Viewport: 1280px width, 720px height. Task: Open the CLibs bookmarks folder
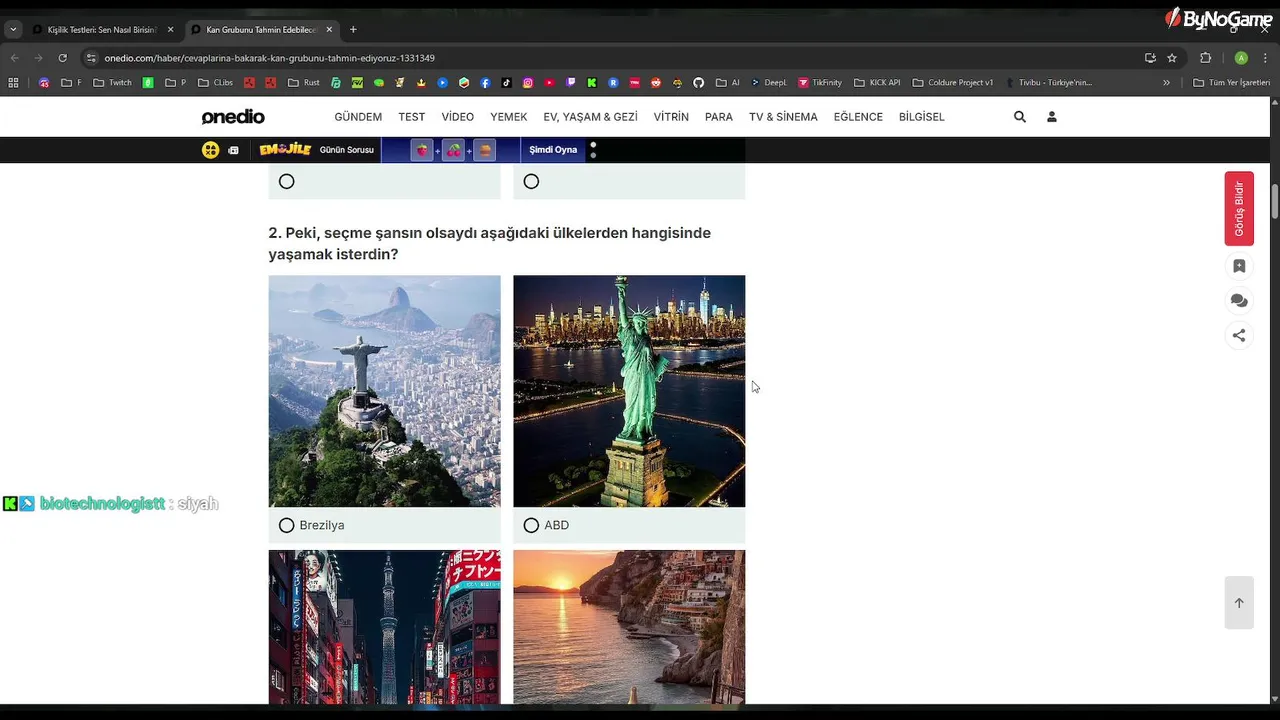tap(216, 83)
